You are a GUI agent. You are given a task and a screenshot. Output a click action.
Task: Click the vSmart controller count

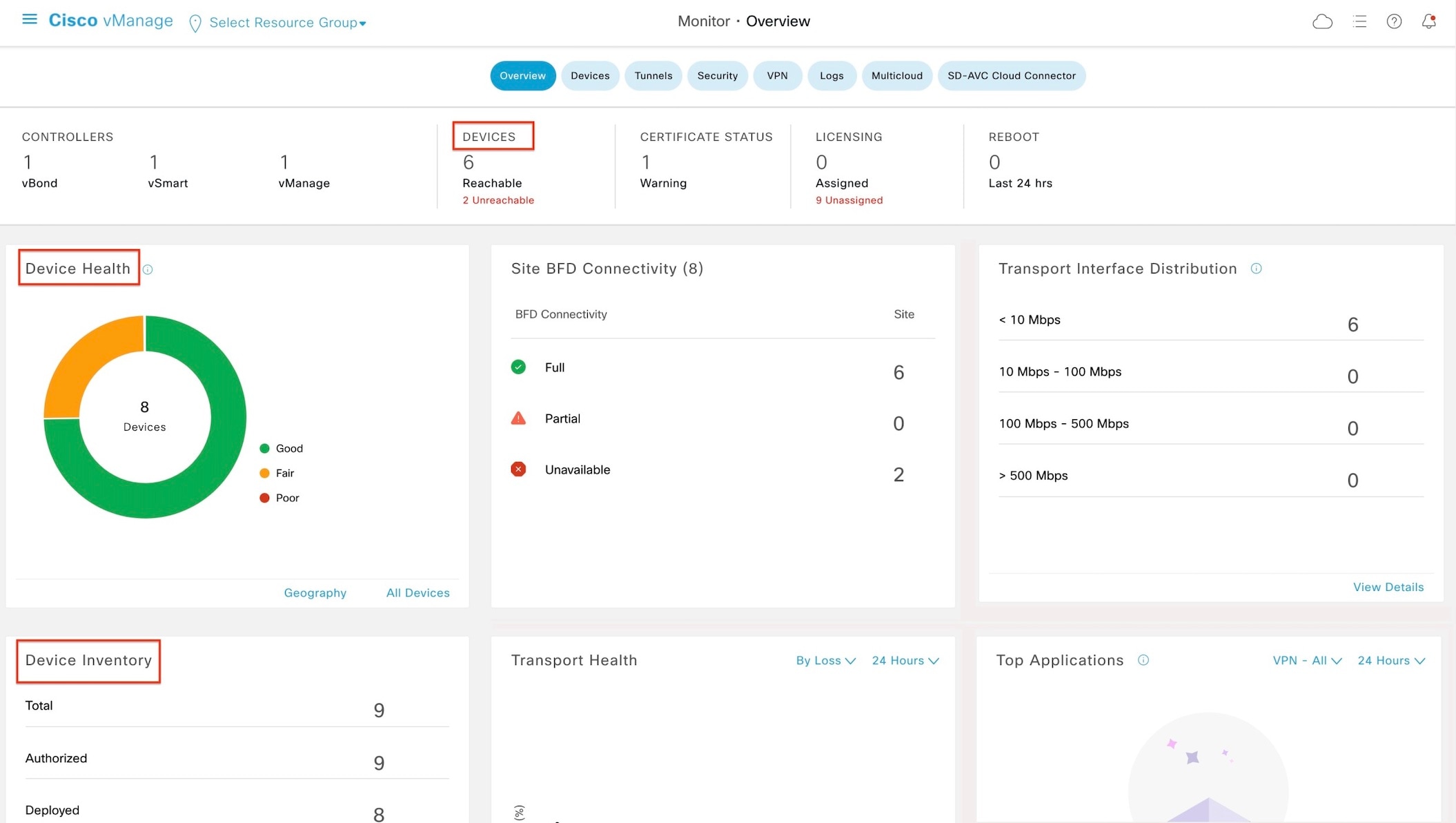tap(154, 162)
